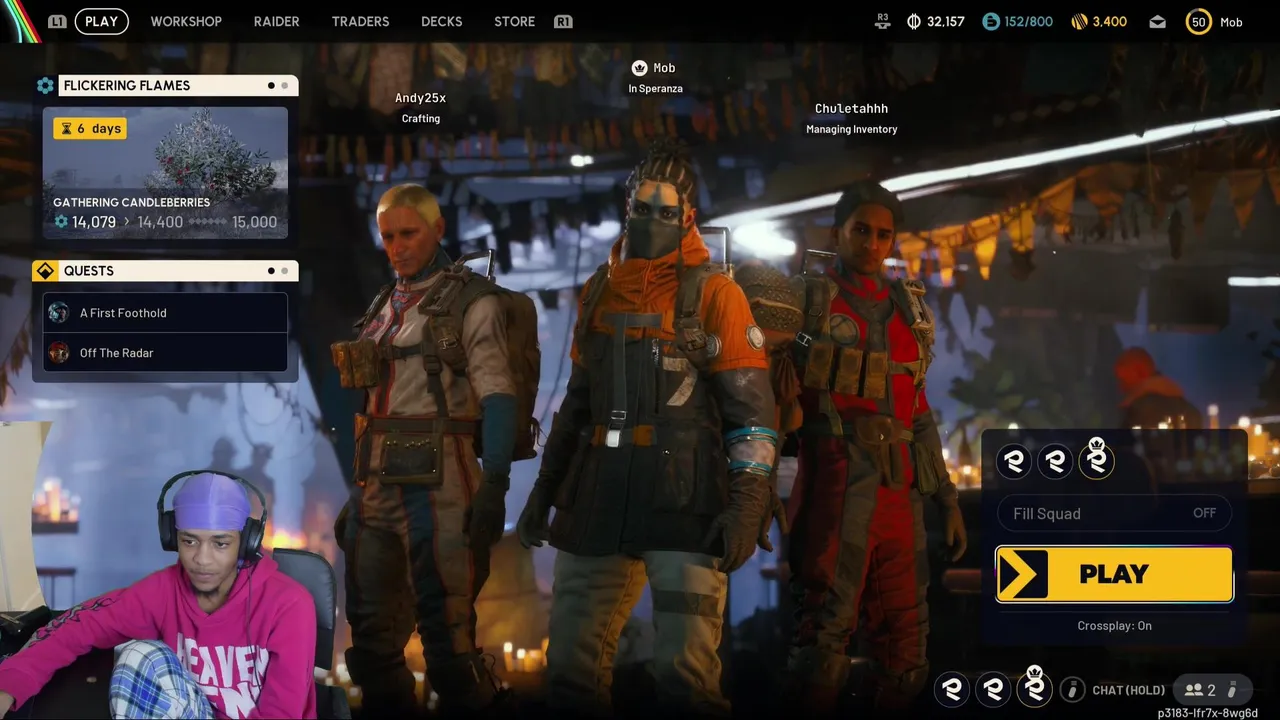Click the hourglass icon in 6 days badge
This screenshot has height=720, width=1280.
tap(66, 128)
